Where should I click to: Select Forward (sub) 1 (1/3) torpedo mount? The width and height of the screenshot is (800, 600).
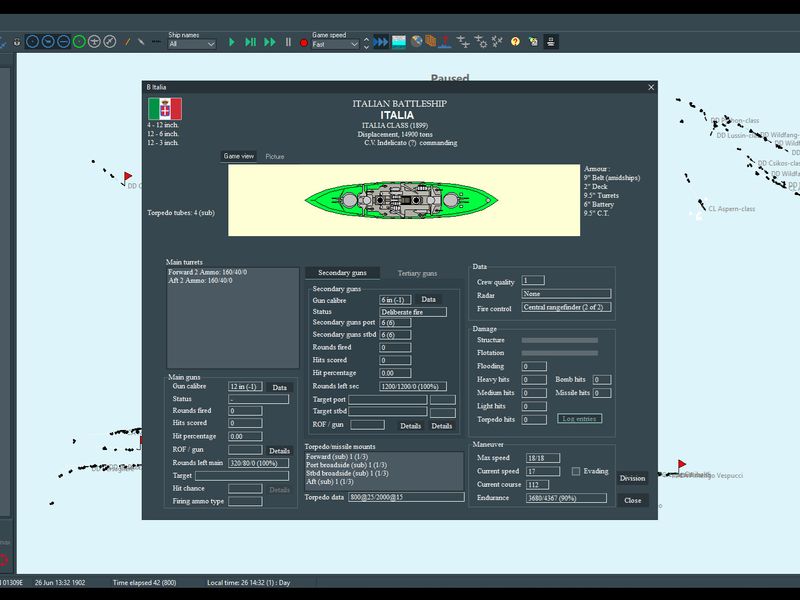click(x=384, y=457)
